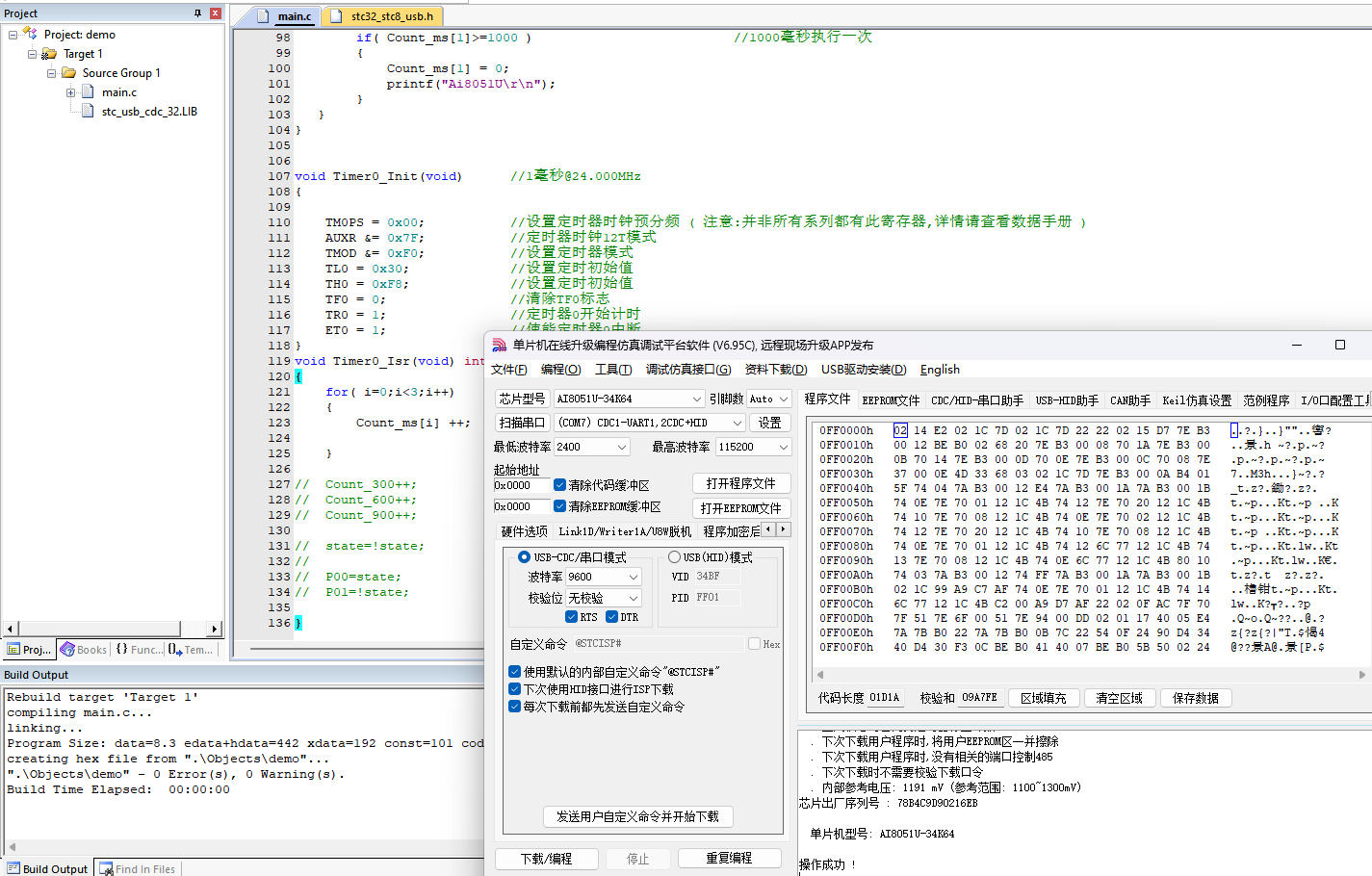Close the Project panel with the red X
The width and height of the screenshot is (1372, 876).
(216, 13)
